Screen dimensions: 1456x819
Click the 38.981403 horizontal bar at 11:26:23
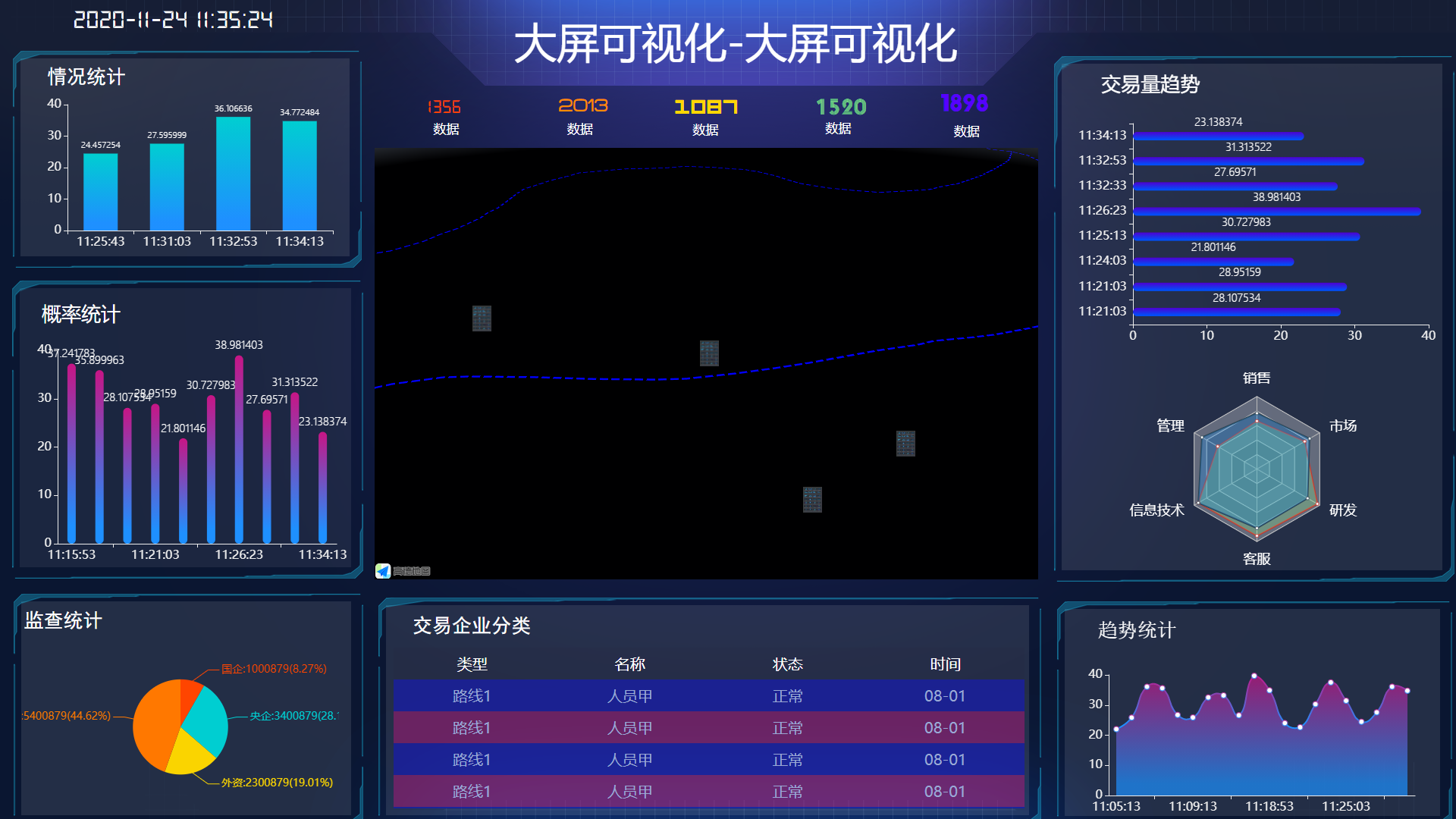pos(1276,212)
